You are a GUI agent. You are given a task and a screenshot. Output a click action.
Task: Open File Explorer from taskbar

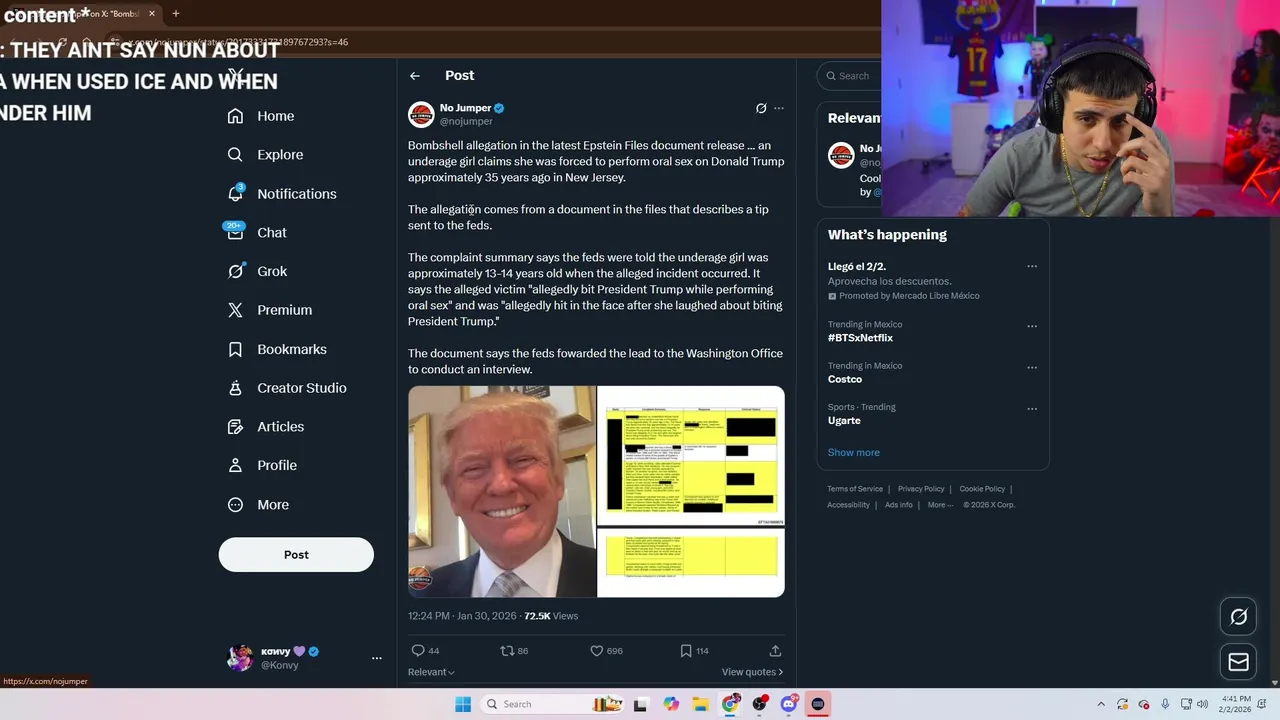coord(701,704)
